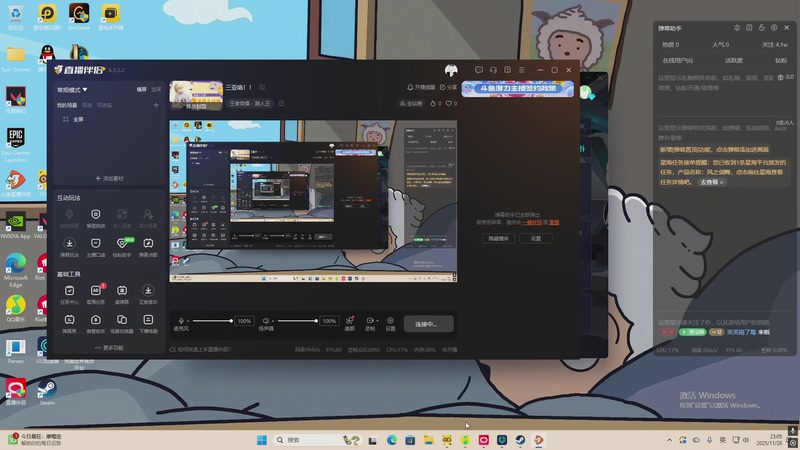800x450 pixels.
Task: Open the shield challenge icon in 互动玩法
Action: click(x=95, y=218)
